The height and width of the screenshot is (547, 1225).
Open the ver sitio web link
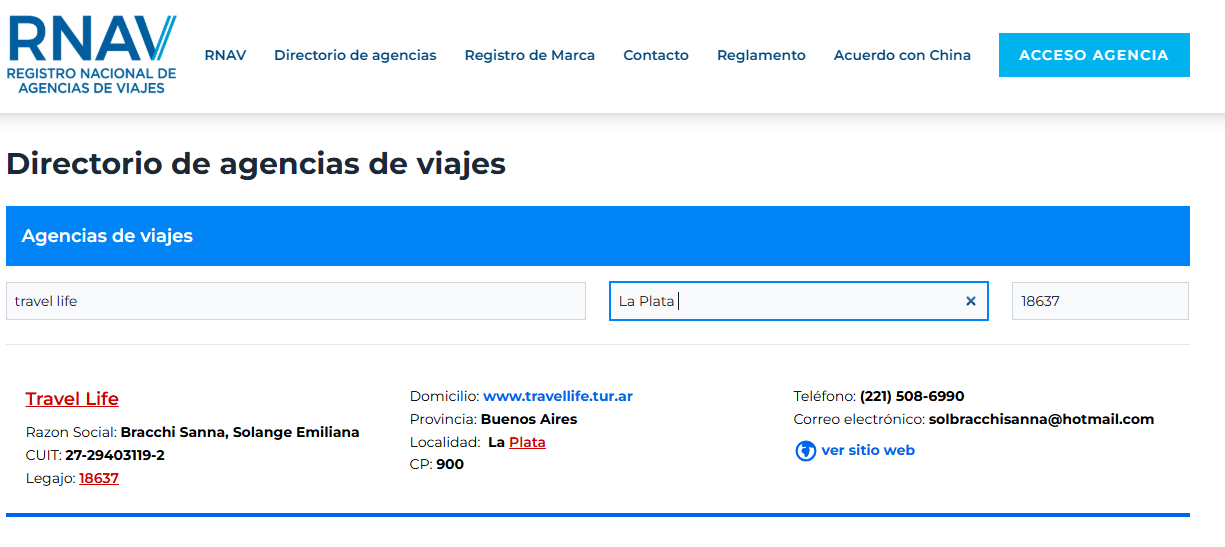click(867, 450)
